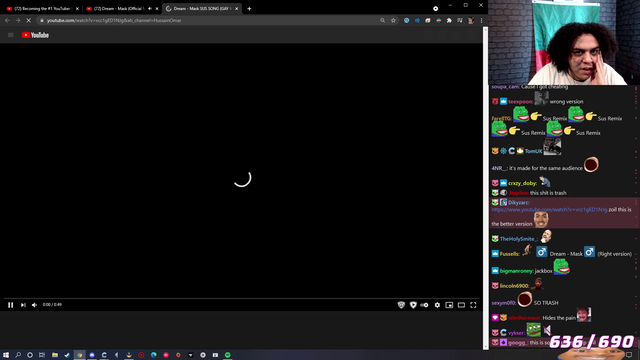Click the streamer webcam feed
640x360 pixels.
[x=564, y=42]
